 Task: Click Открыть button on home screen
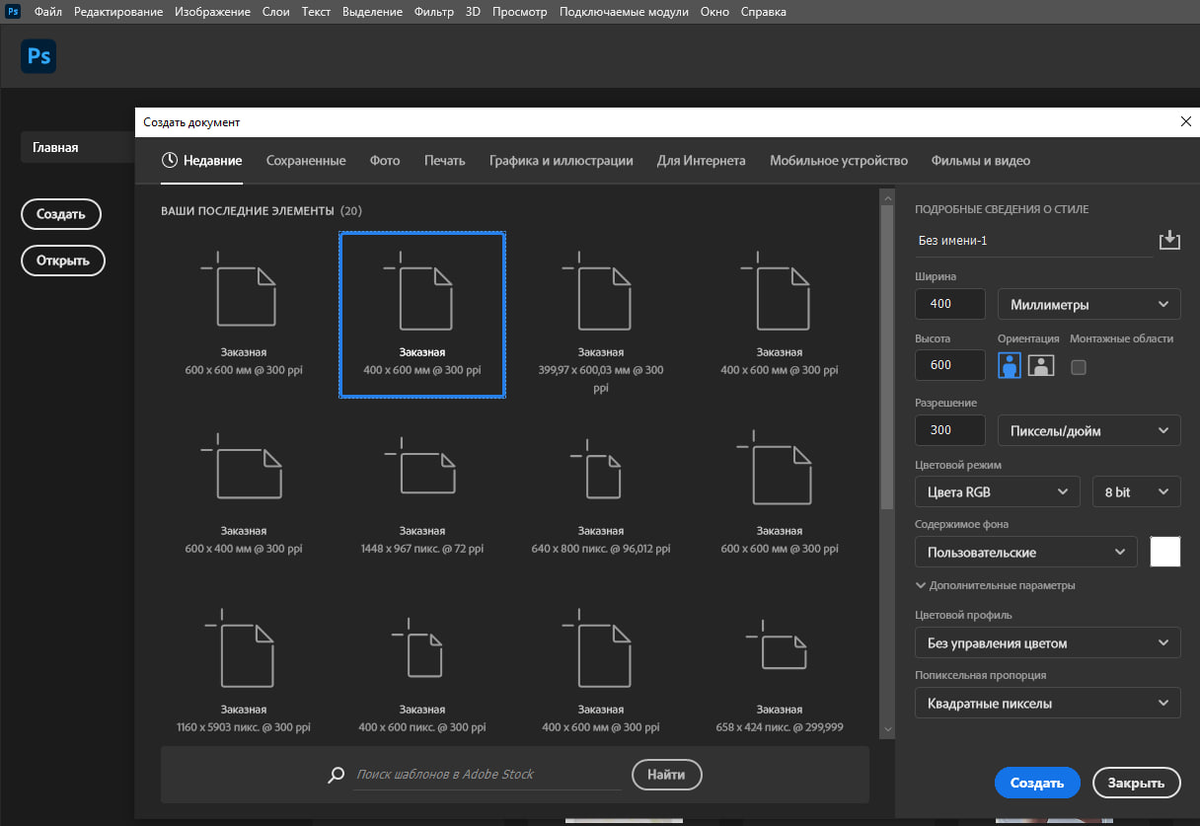[x=63, y=260]
